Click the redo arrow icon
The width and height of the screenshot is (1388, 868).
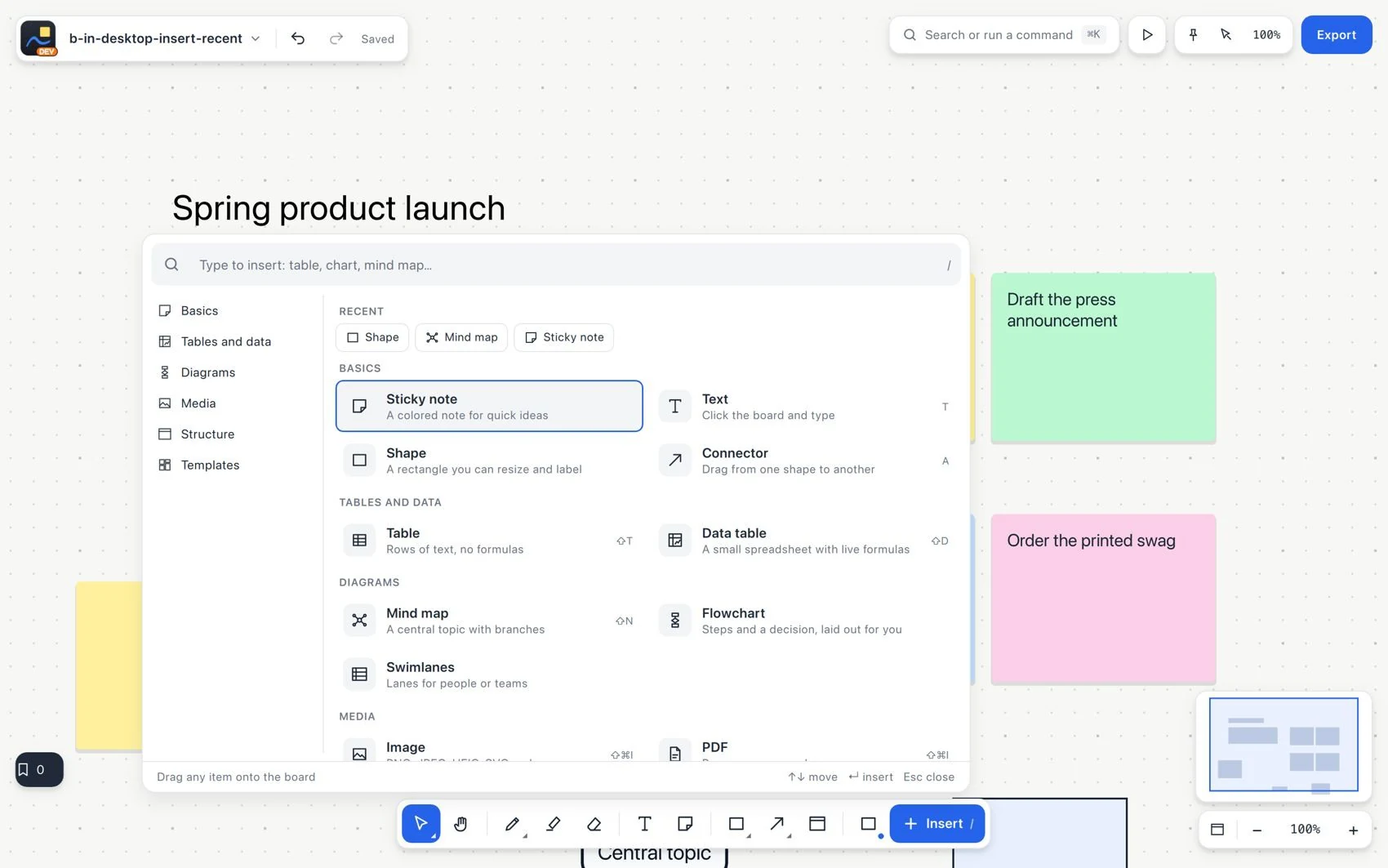(x=336, y=38)
